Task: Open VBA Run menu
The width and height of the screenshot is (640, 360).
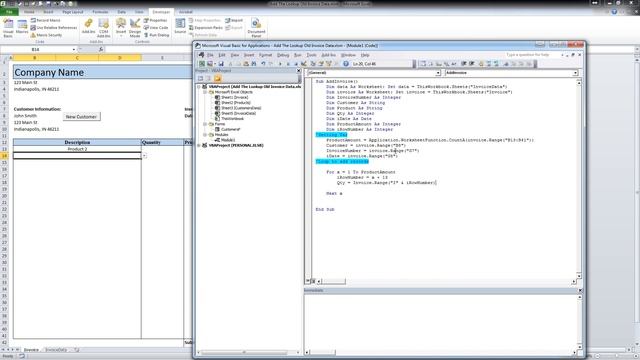Action: pyautogui.click(x=298, y=55)
